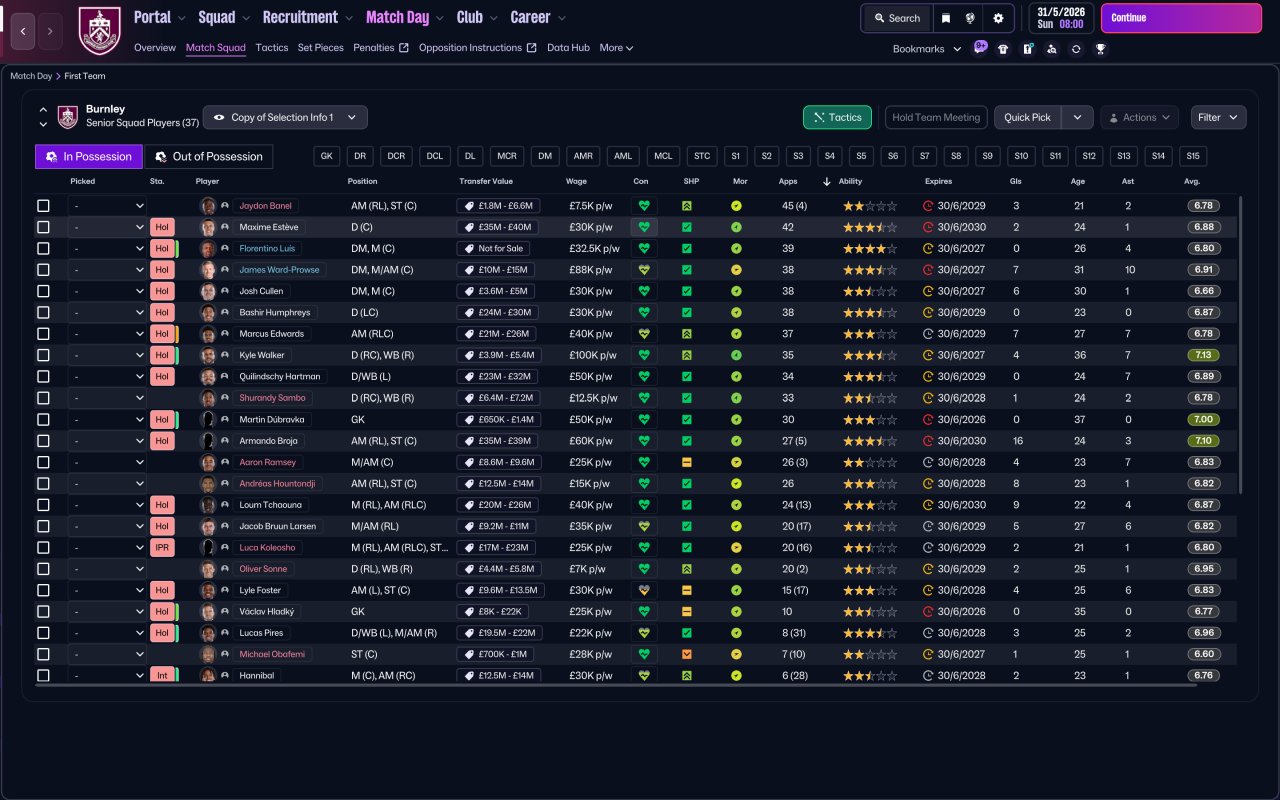Select the S1 substitute slot button
The width and height of the screenshot is (1280, 800).
[736, 156]
